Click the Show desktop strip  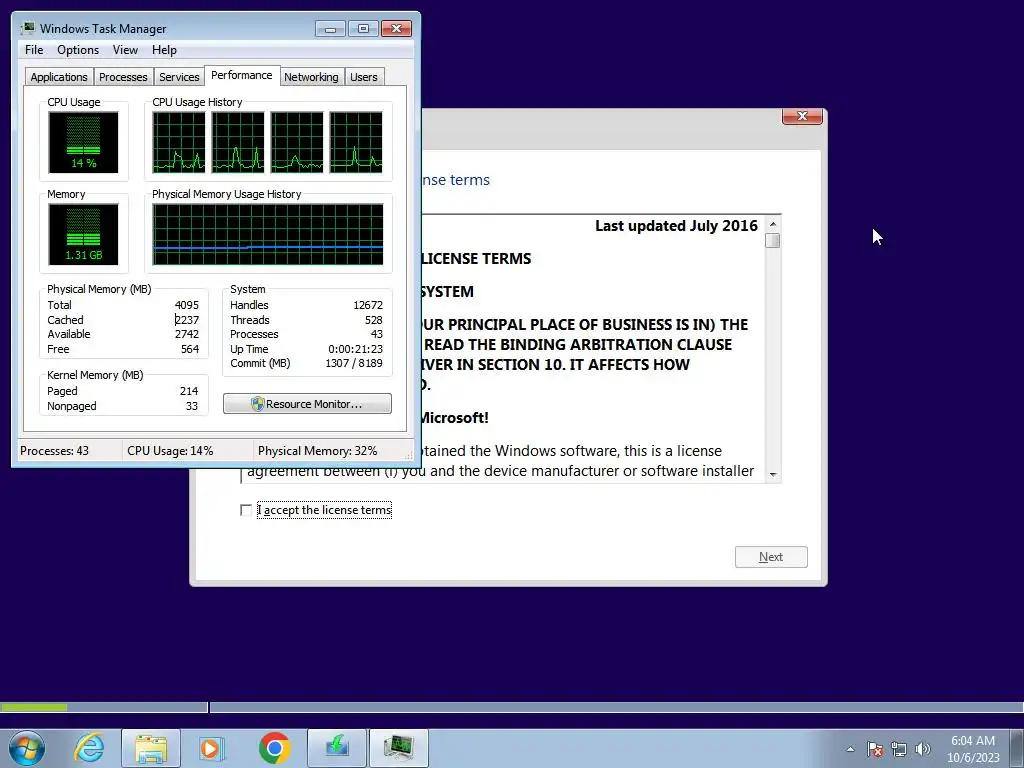tap(1017, 748)
